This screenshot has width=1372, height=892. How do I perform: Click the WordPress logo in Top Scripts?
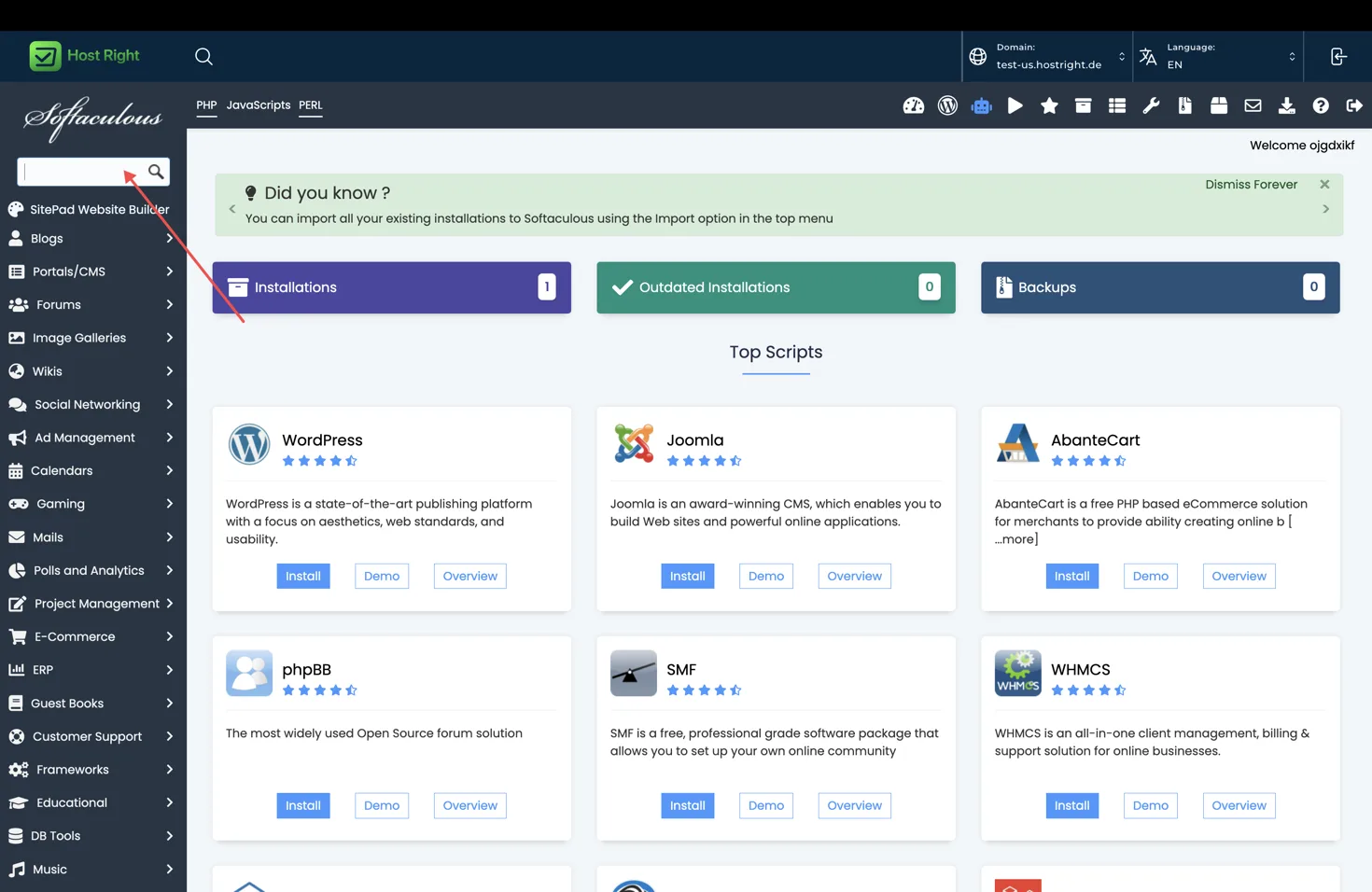tap(249, 444)
